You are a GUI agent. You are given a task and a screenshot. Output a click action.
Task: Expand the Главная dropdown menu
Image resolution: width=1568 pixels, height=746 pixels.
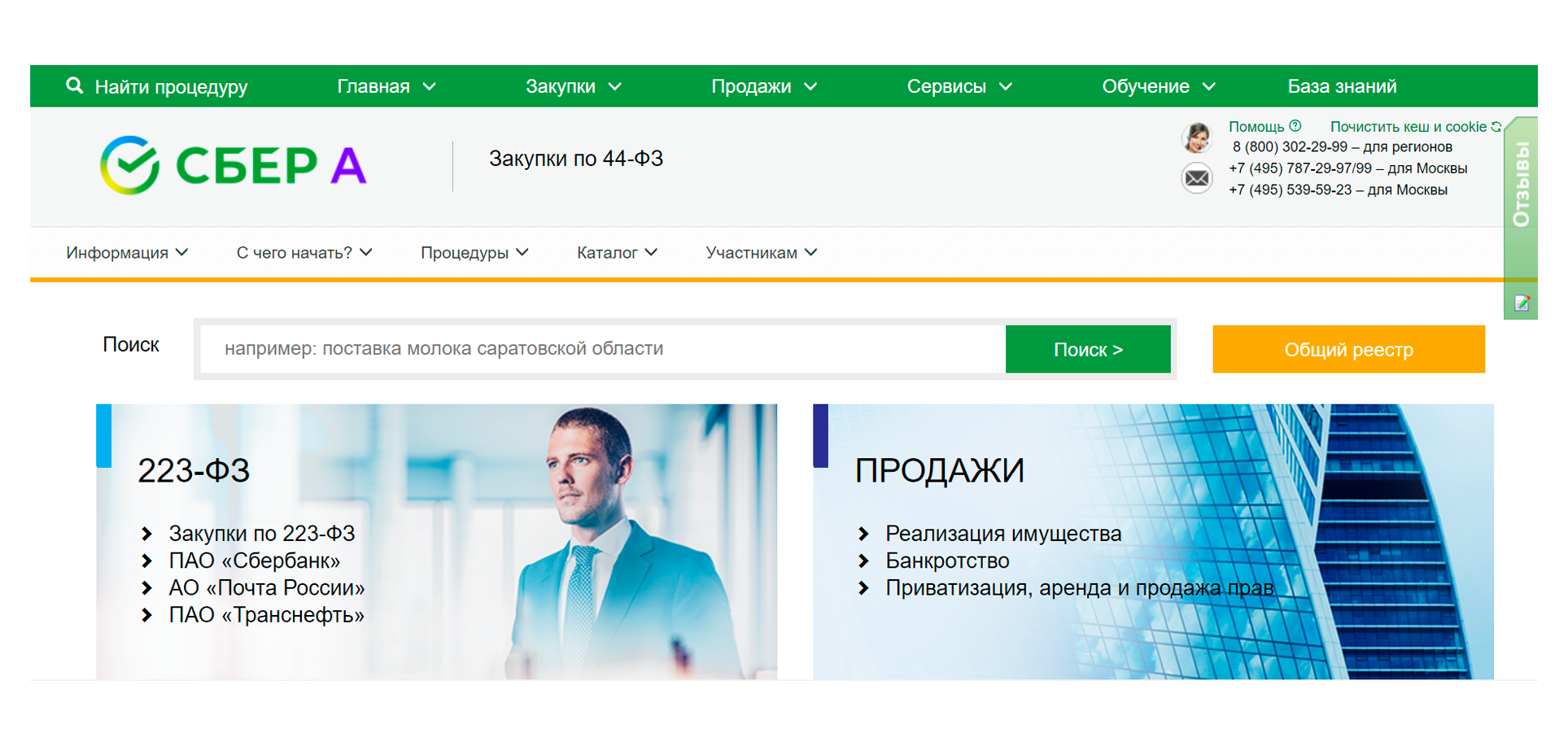coord(387,86)
